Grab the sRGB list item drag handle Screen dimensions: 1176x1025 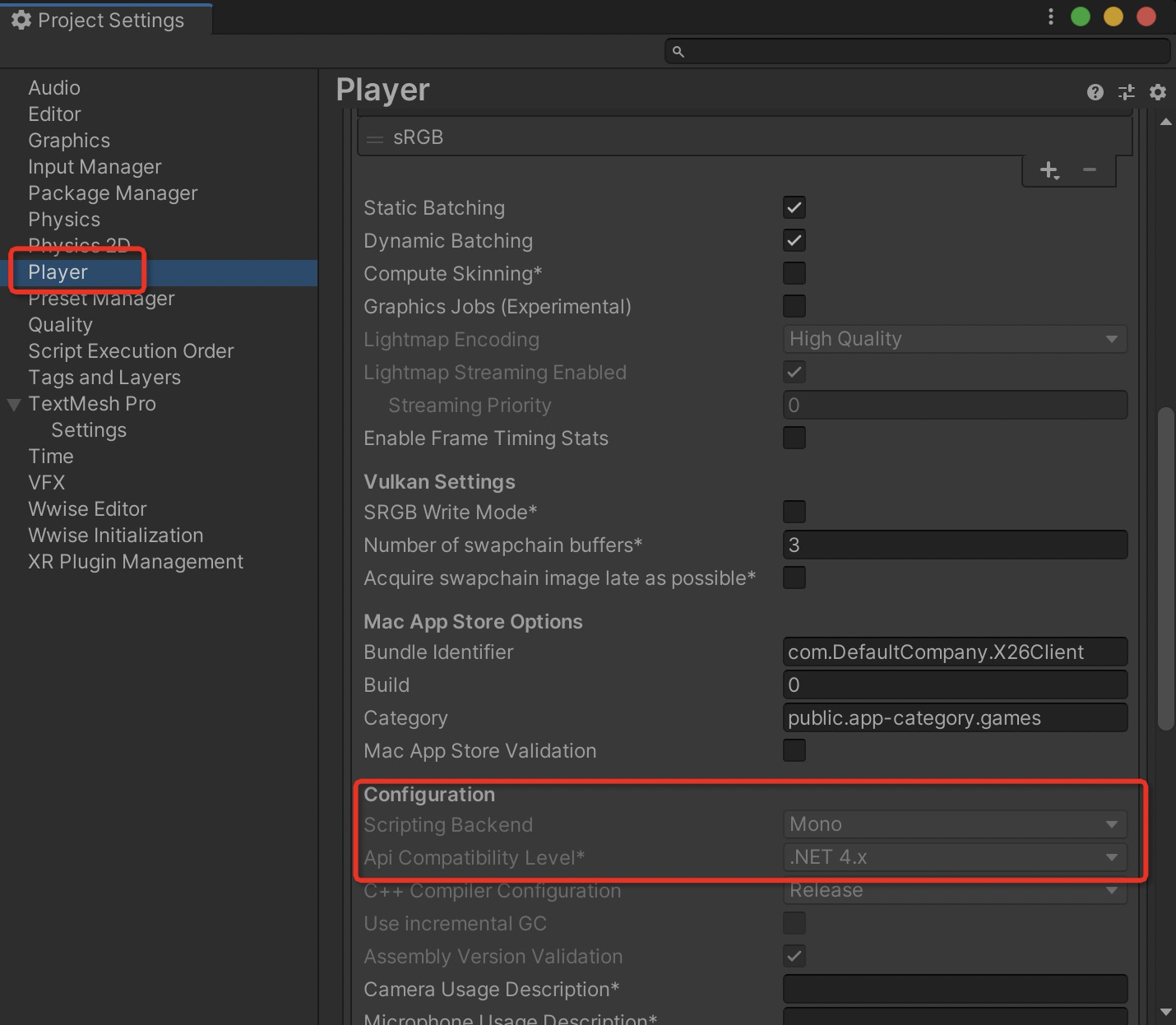(x=375, y=139)
